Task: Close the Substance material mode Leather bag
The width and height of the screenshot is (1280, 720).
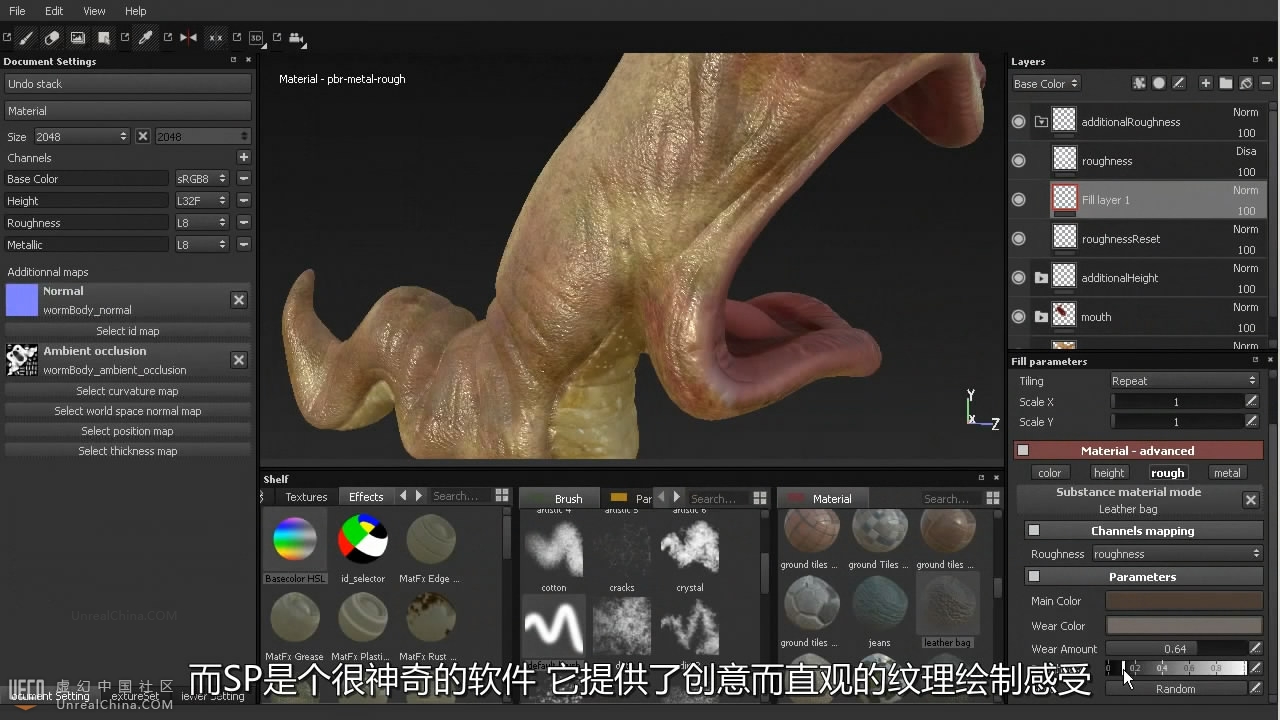Action: coord(1251,500)
